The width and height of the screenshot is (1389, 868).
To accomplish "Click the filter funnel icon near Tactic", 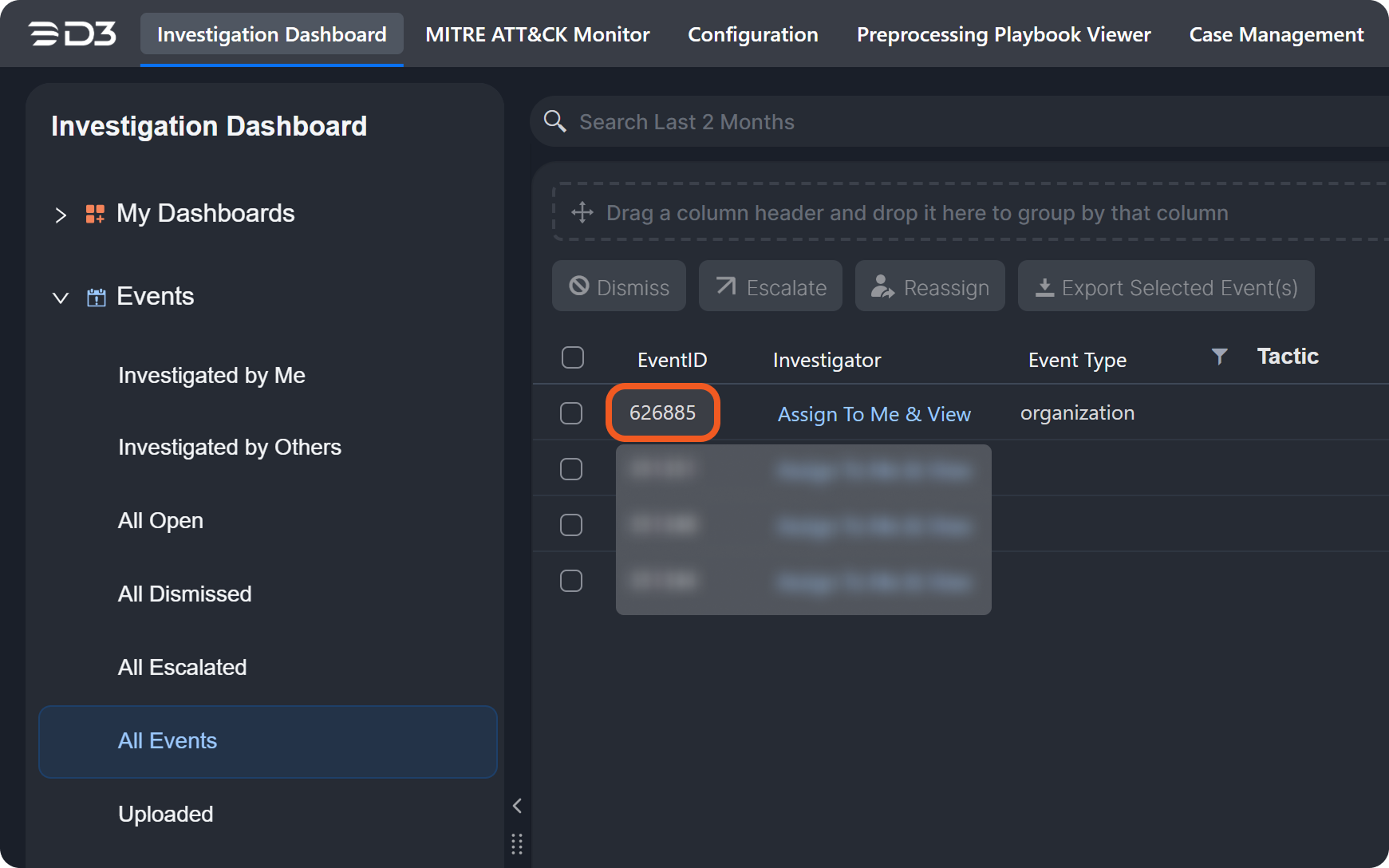I will pyautogui.click(x=1219, y=357).
